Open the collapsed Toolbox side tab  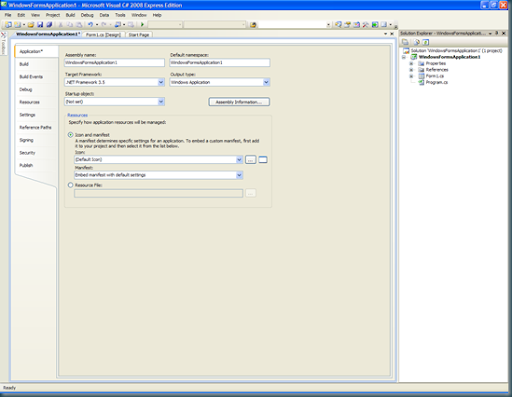[x=3, y=43]
